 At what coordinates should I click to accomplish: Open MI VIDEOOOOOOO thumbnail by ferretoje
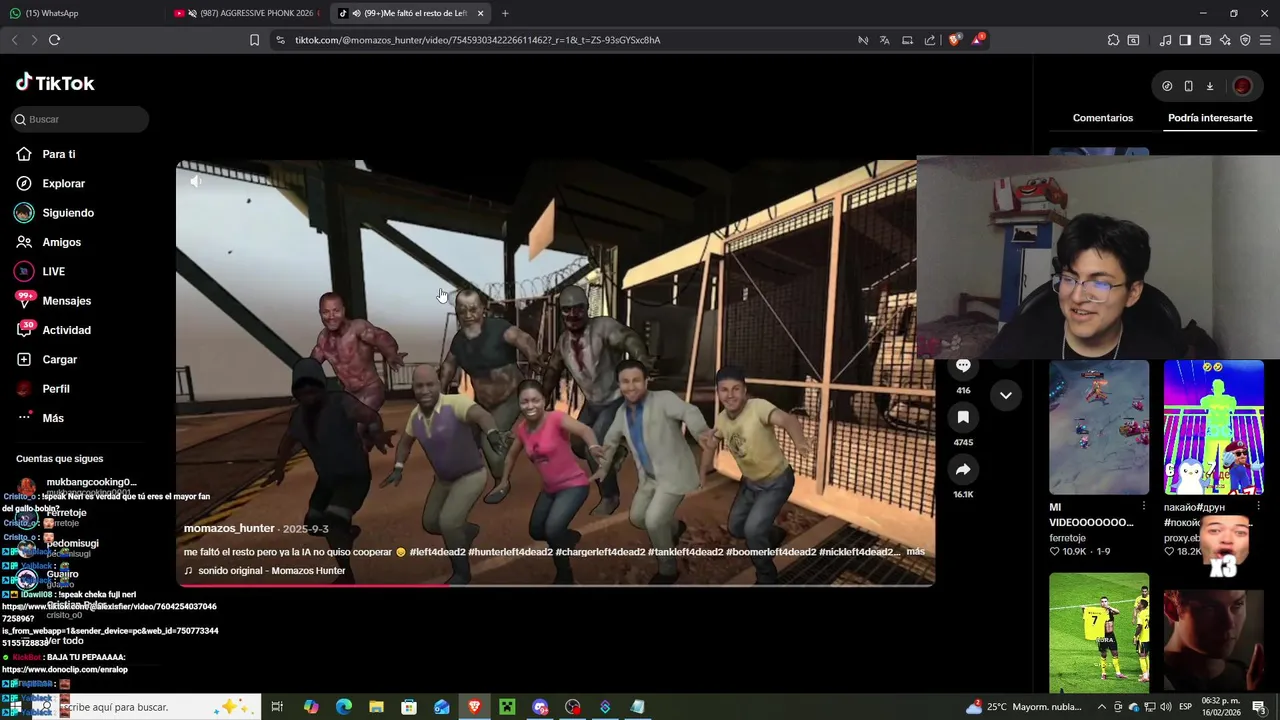point(1099,427)
